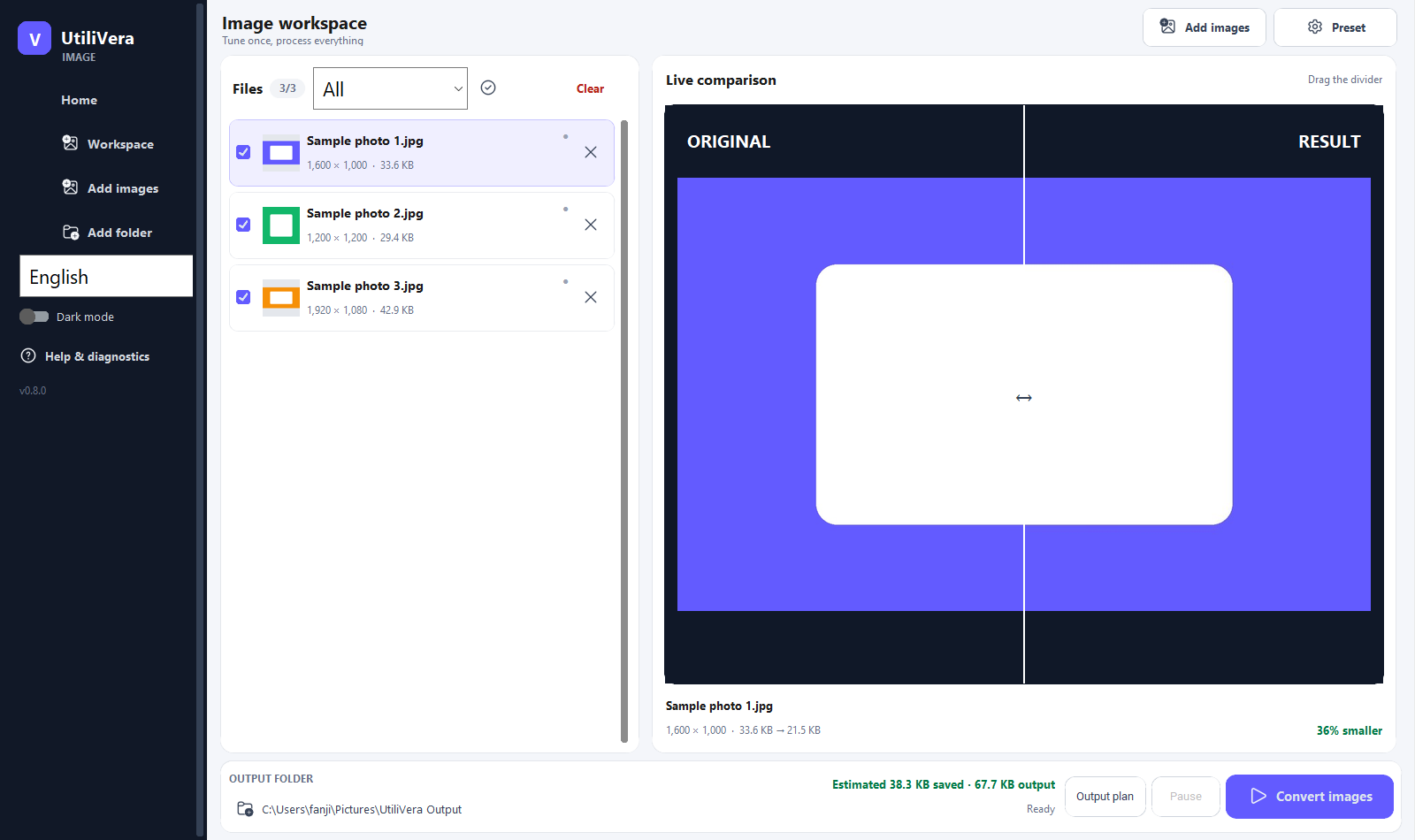Image resolution: width=1415 pixels, height=840 pixels.
Task: Click the Help question mark icon
Action: point(28,356)
